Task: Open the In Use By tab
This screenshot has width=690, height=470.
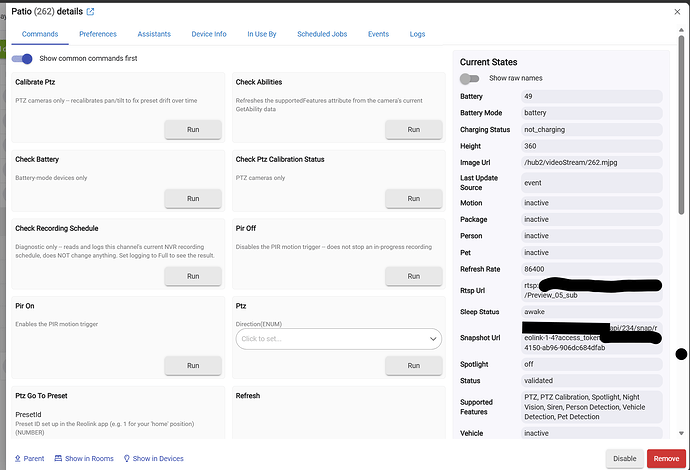Action: 262,34
